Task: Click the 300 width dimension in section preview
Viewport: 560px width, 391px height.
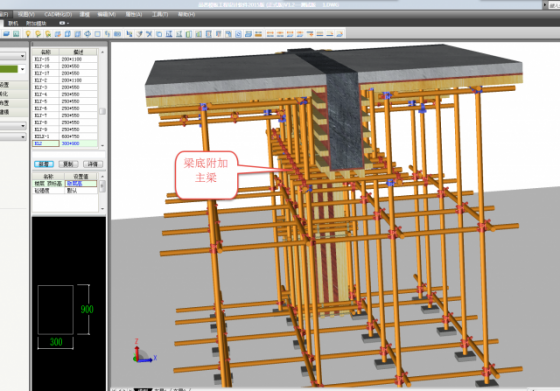Action: coord(56,342)
